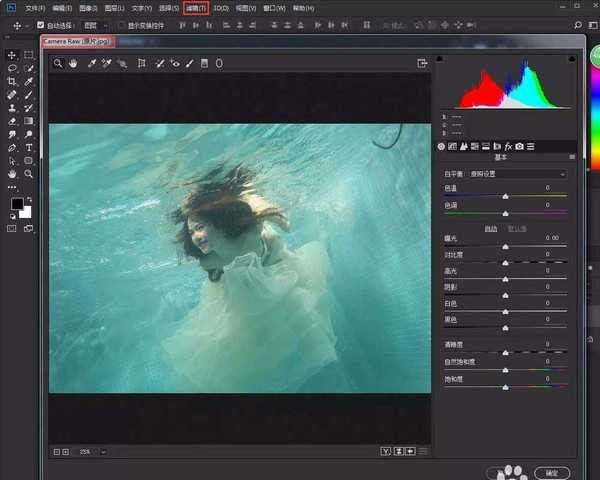Select the Zoom tool in Camera Raw toolbar
This screenshot has width=600, height=480.
[59, 63]
